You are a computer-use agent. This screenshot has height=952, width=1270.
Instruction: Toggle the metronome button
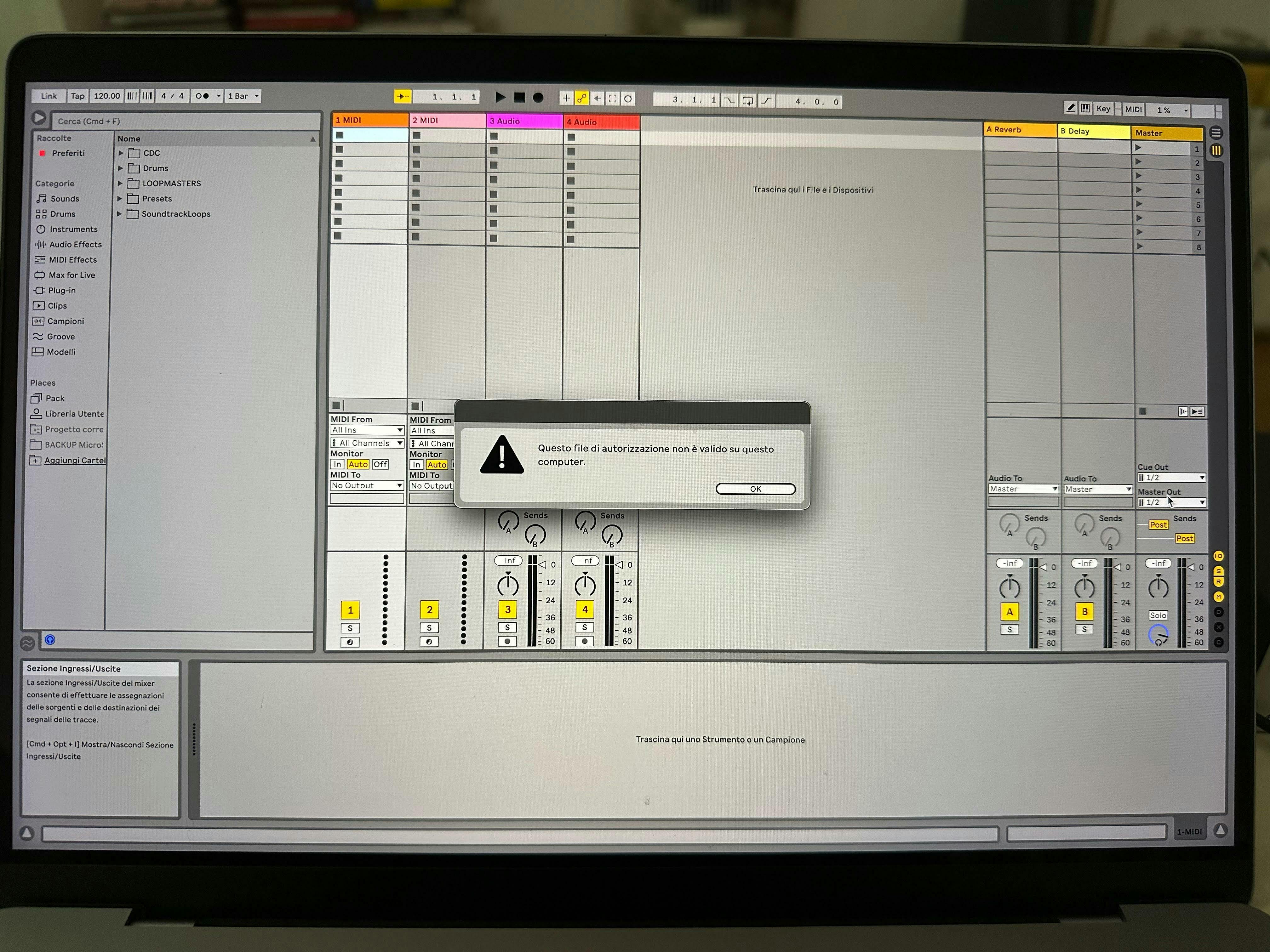pyautogui.click(x=202, y=96)
